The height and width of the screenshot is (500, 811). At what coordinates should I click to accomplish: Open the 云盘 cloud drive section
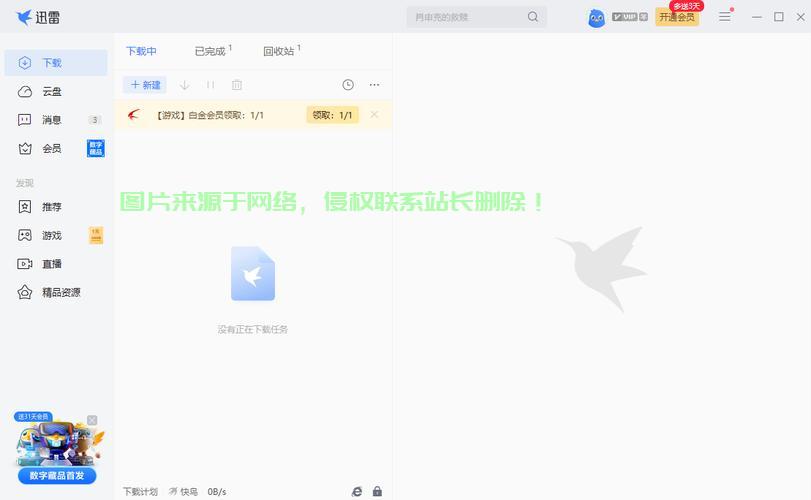click(56, 92)
